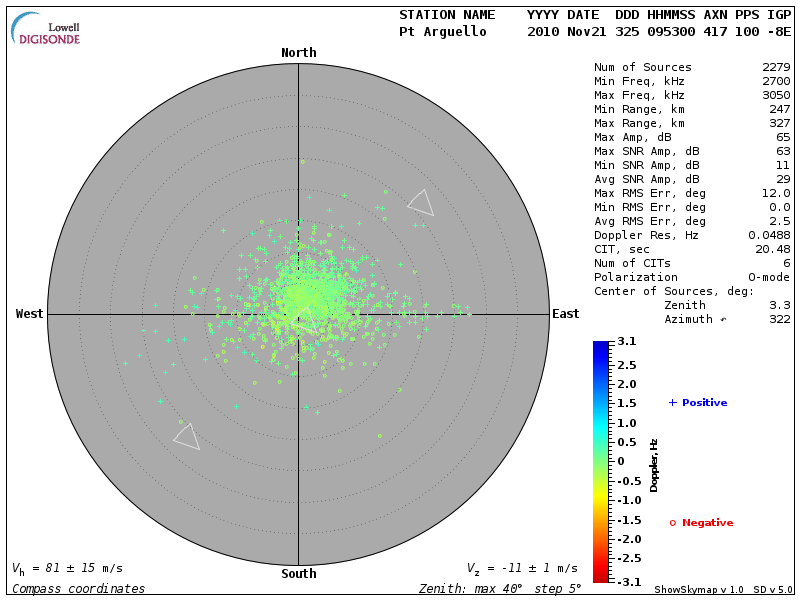Click the small arrow icon beside Azimuth
This screenshot has width=800, height=600.
(x=724, y=320)
